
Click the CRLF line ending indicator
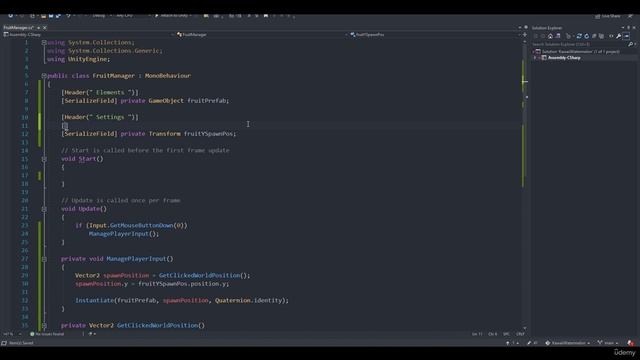520,334
